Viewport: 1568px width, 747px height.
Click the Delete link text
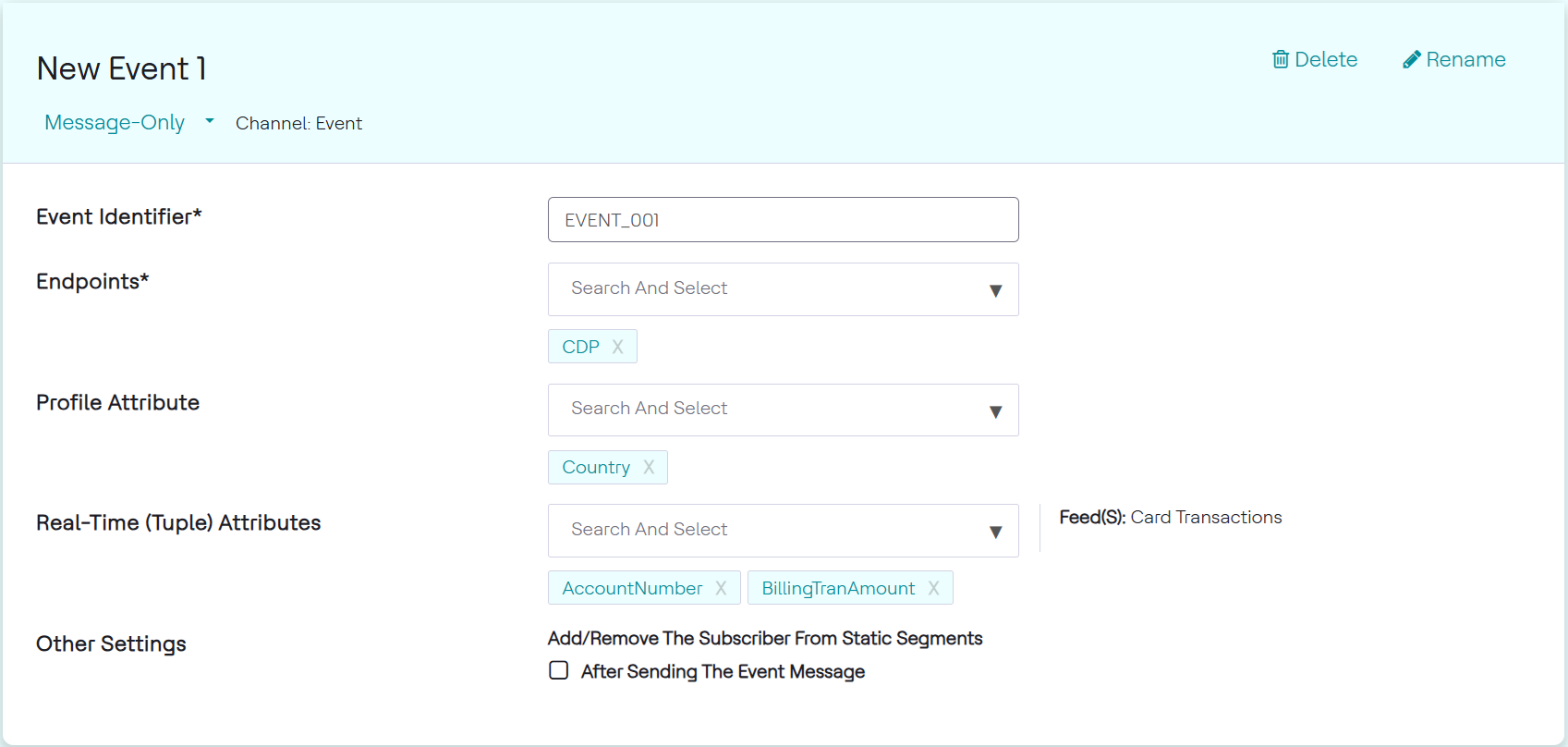1326,59
